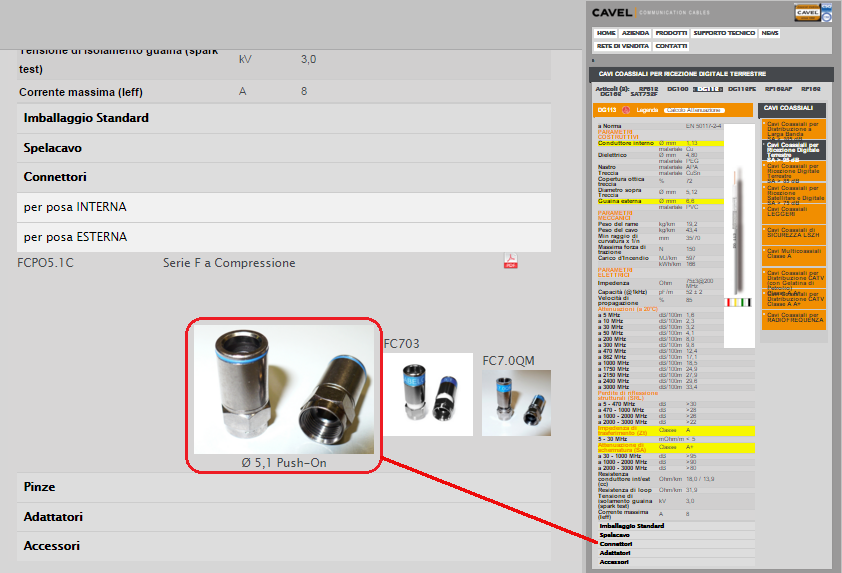Open Cavi Coassiali per Ricezione Satellitare e Digitale
Image resolution: width=842 pixels, height=573 pixels.
click(x=794, y=194)
